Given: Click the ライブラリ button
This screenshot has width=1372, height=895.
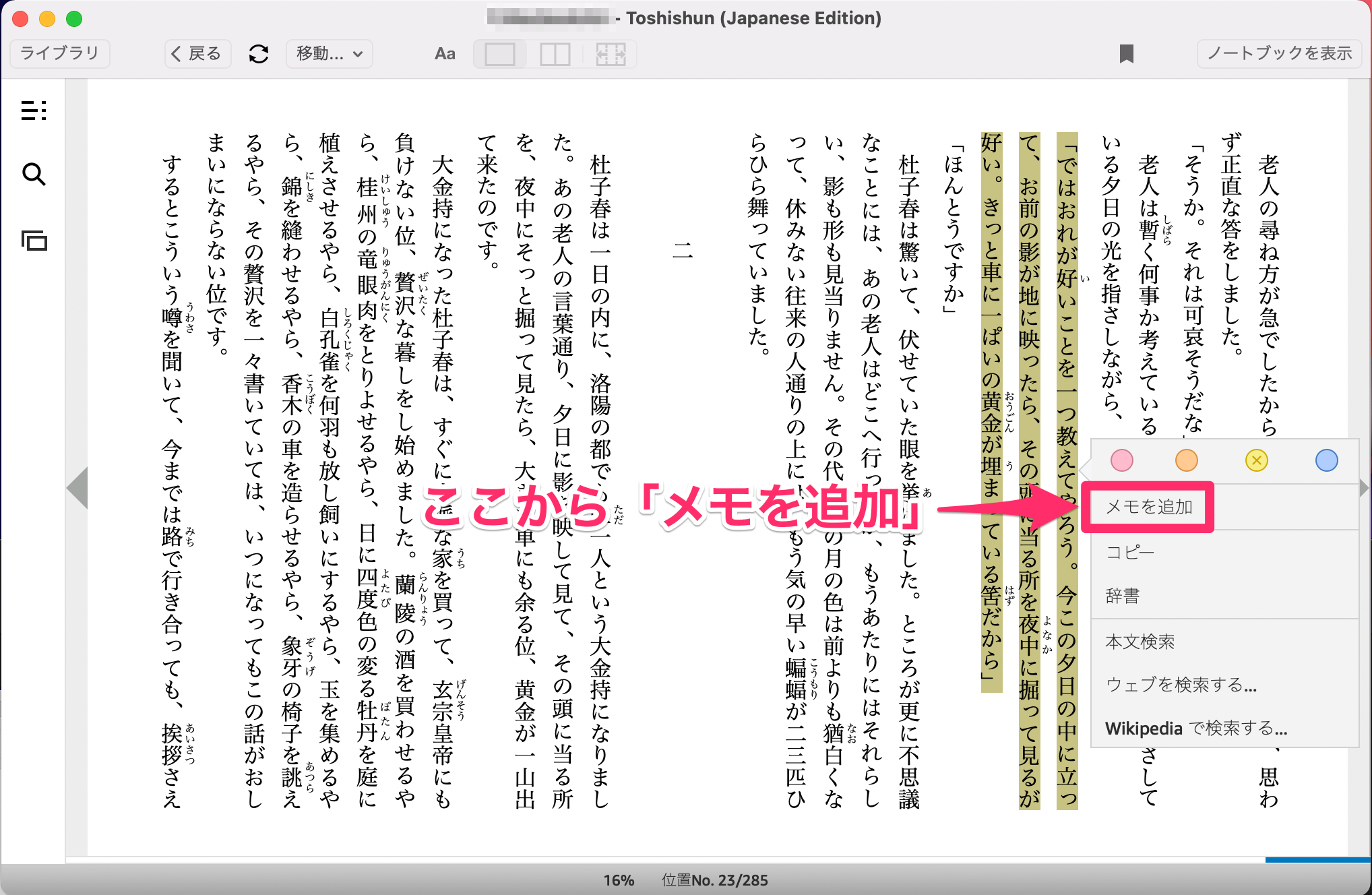Looking at the screenshot, I should click(60, 54).
